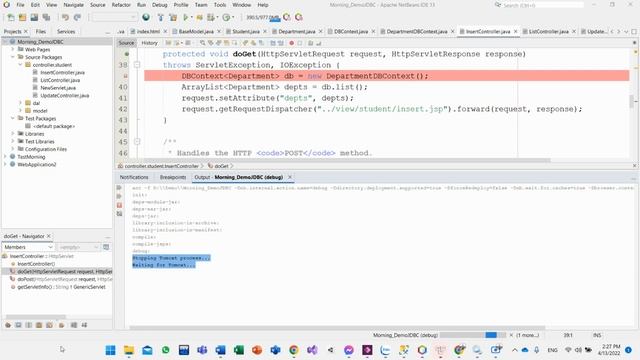Click the '(1 more...)' status bar link
Image resolution: width=640 pixels, height=360 pixels.
click(527, 335)
